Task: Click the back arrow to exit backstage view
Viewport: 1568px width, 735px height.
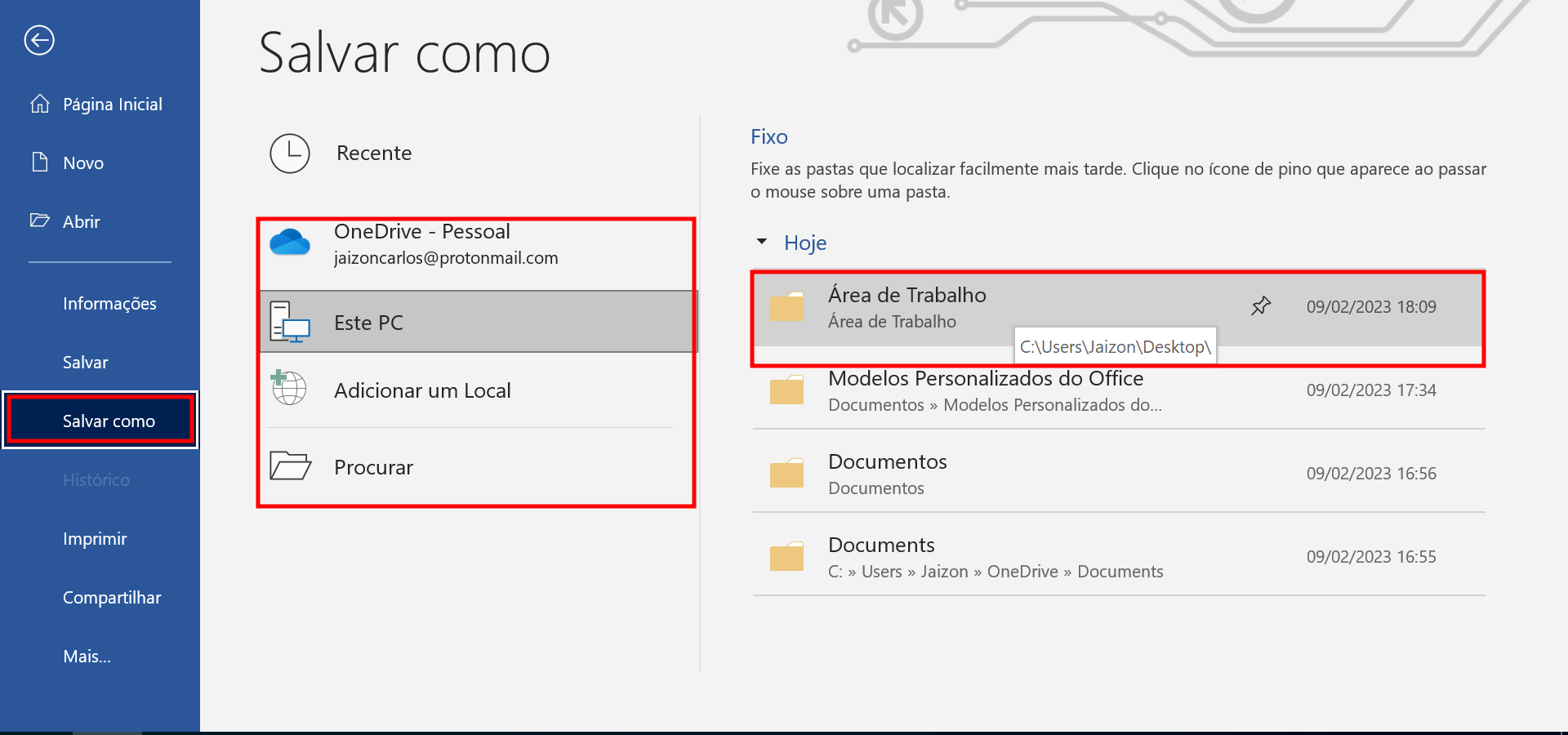Action: 38,40
